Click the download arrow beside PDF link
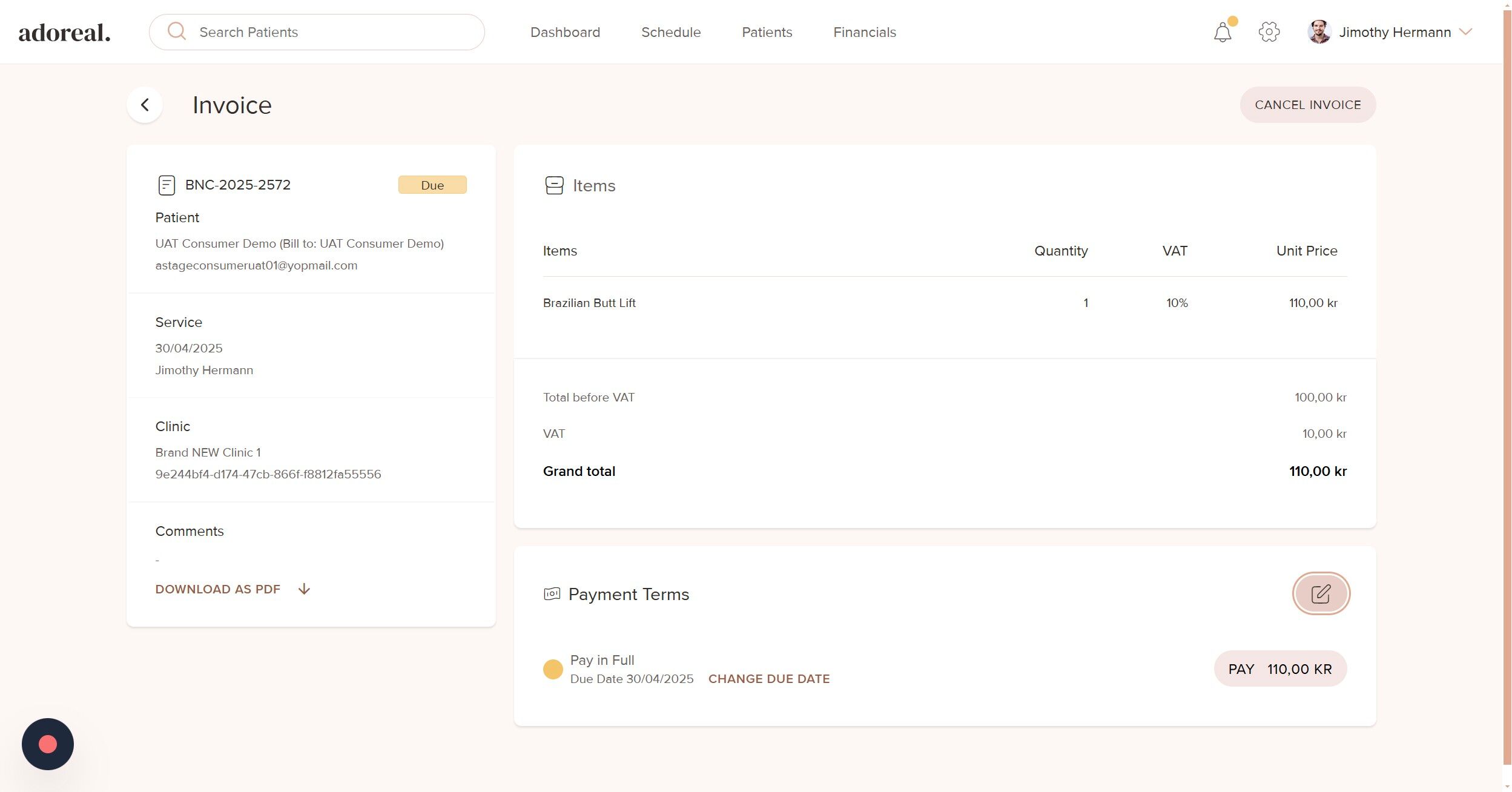 coord(304,589)
